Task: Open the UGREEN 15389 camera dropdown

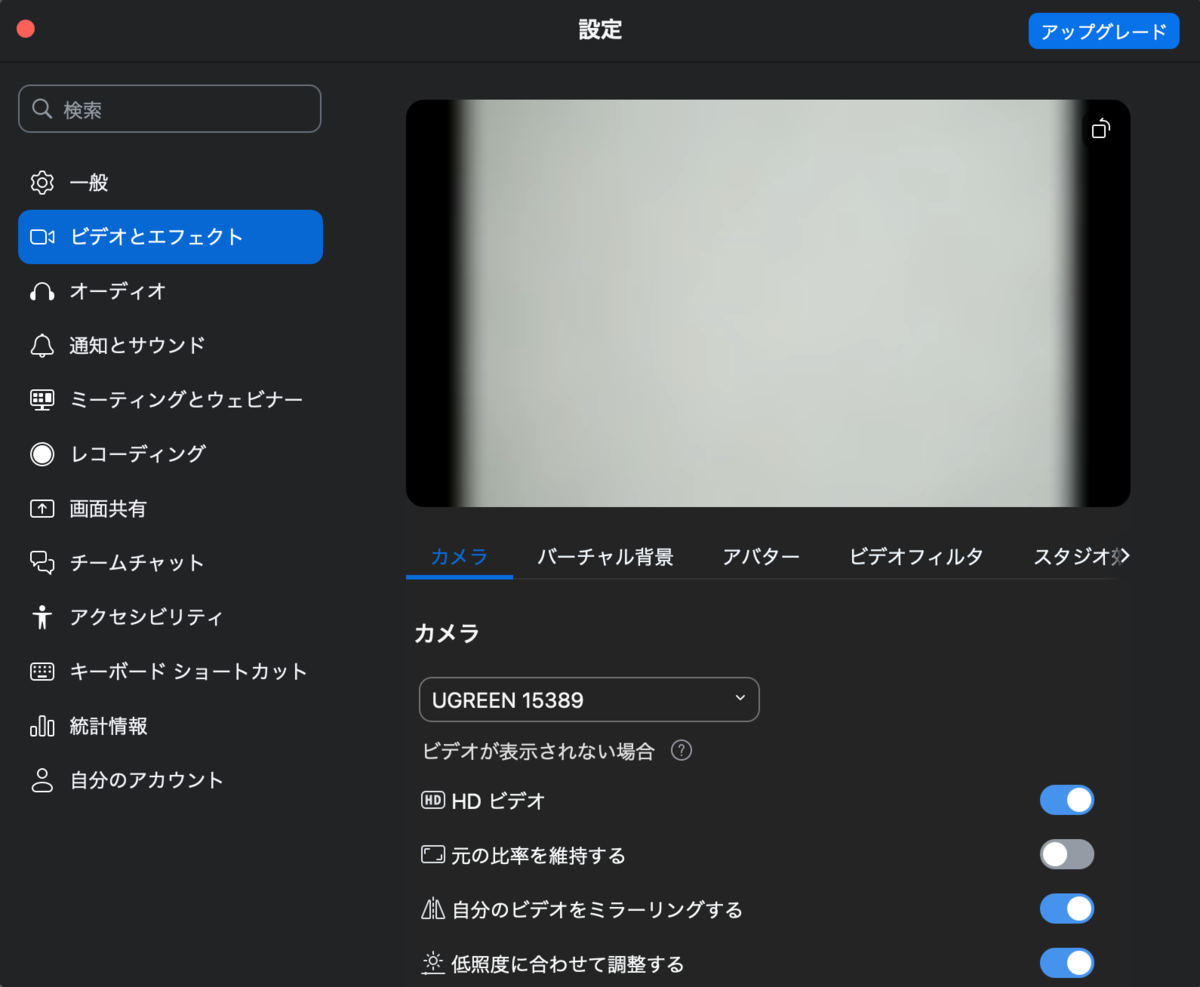Action: click(x=589, y=699)
